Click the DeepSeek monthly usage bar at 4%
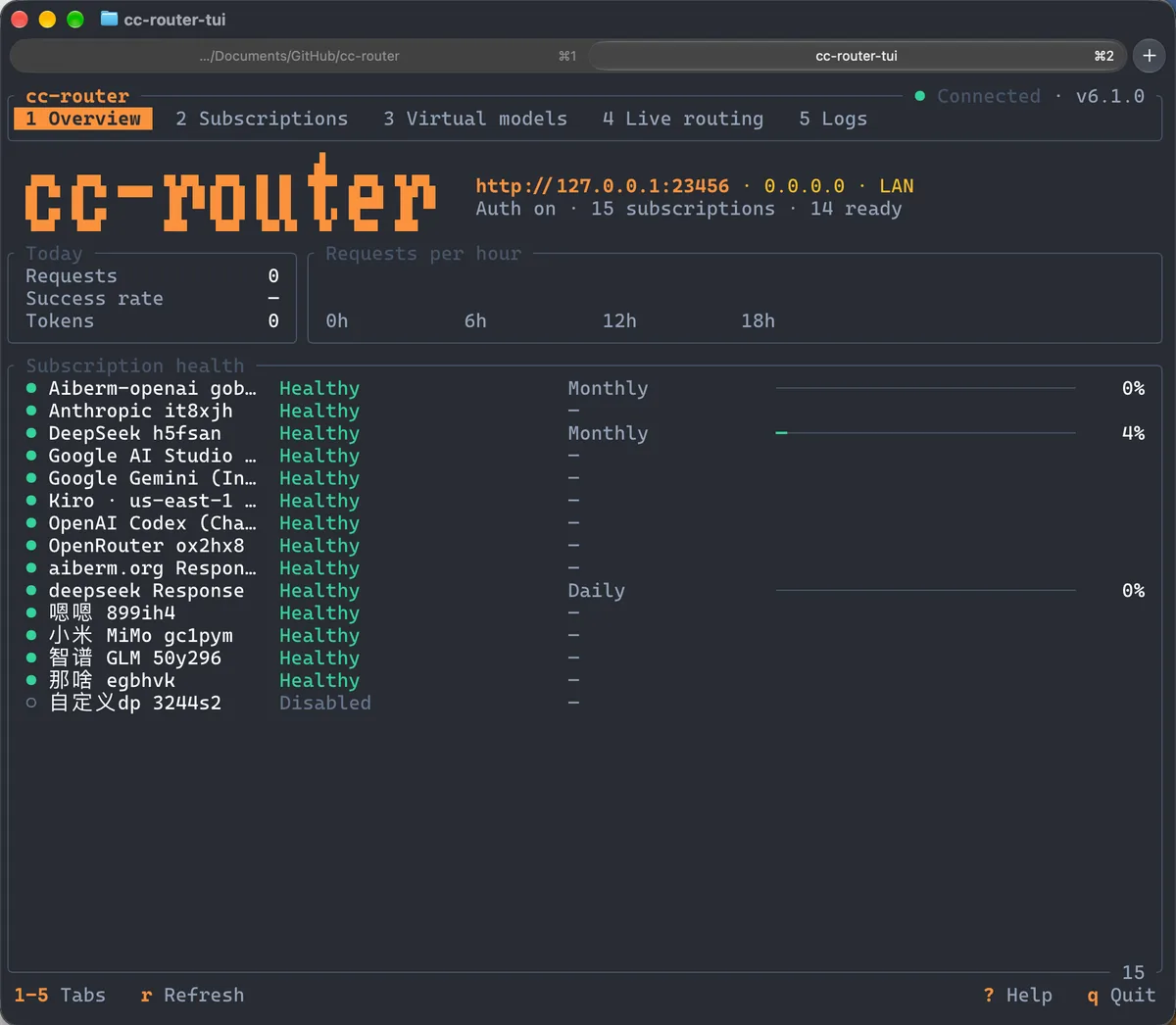Screen dimensions: 1176x1025 pos(926,433)
